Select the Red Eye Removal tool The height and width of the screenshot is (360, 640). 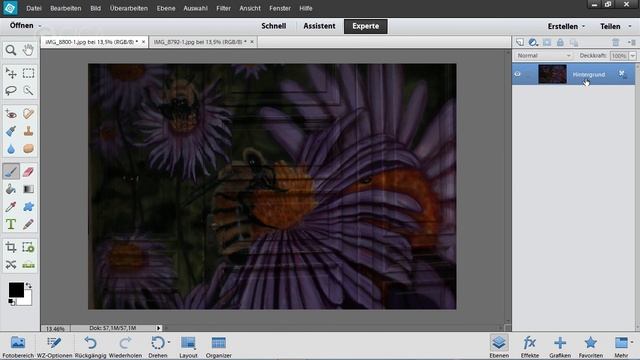(x=11, y=114)
